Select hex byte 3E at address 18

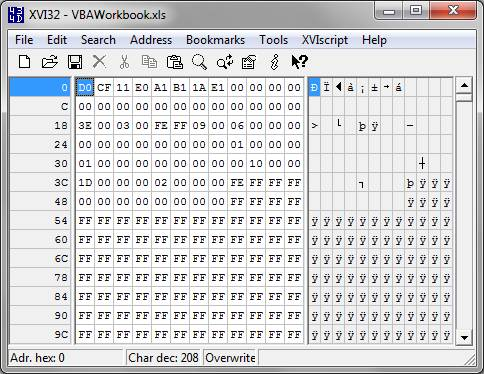(x=85, y=126)
